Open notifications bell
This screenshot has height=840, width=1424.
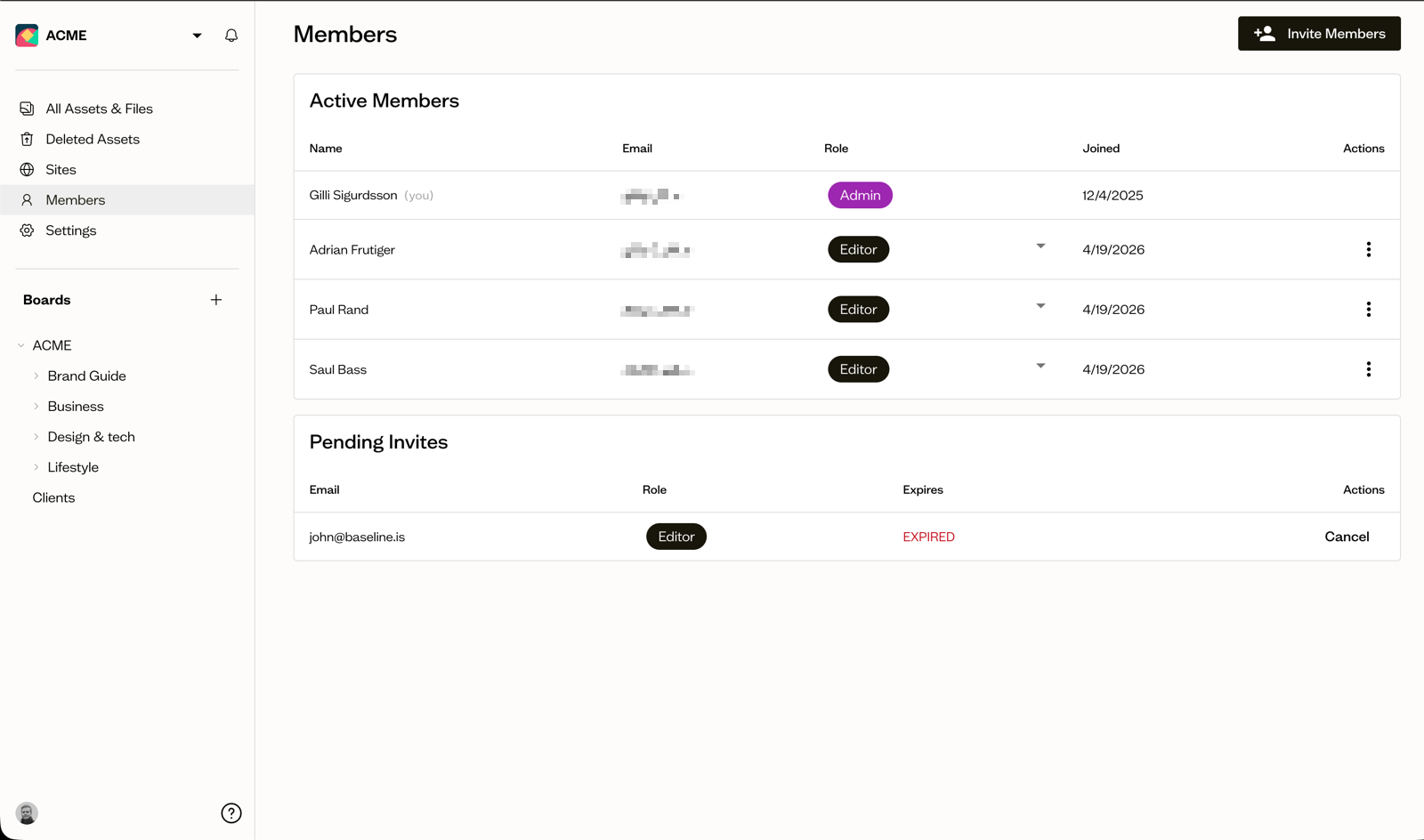[231, 36]
